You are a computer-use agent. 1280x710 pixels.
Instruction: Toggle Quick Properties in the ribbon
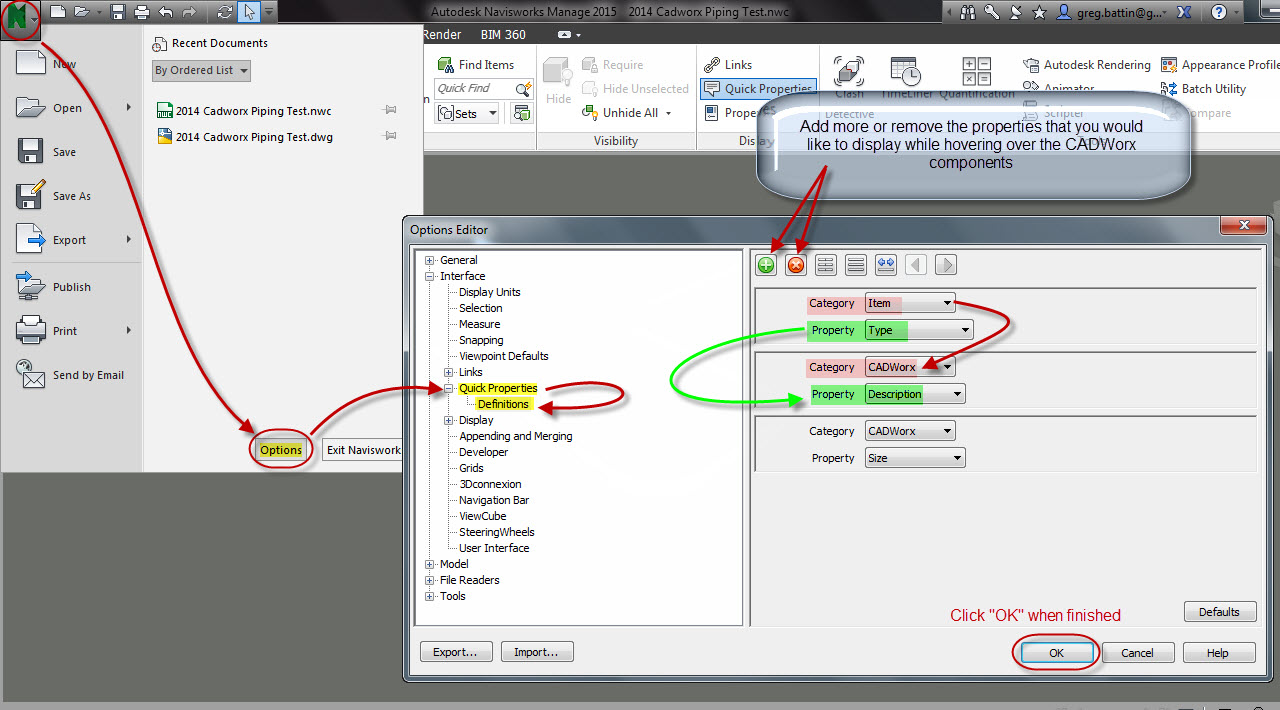758,88
